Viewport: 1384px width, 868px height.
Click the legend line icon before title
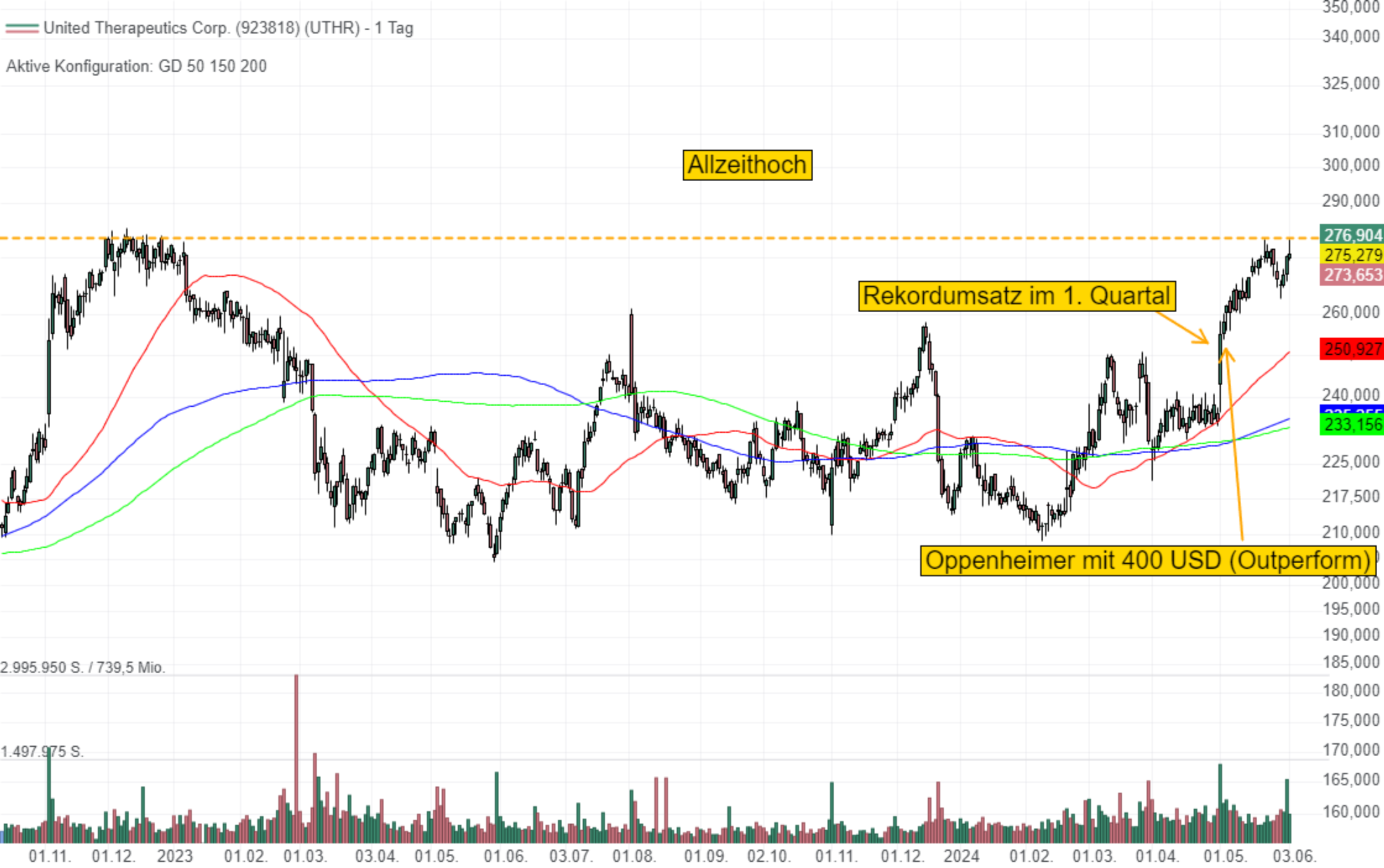(x=22, y=28)
